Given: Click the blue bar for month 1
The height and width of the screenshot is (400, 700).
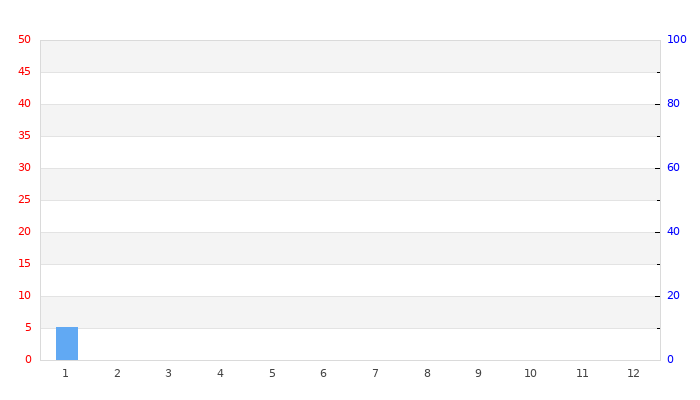Looking at the screenshot, I should 66,343.
